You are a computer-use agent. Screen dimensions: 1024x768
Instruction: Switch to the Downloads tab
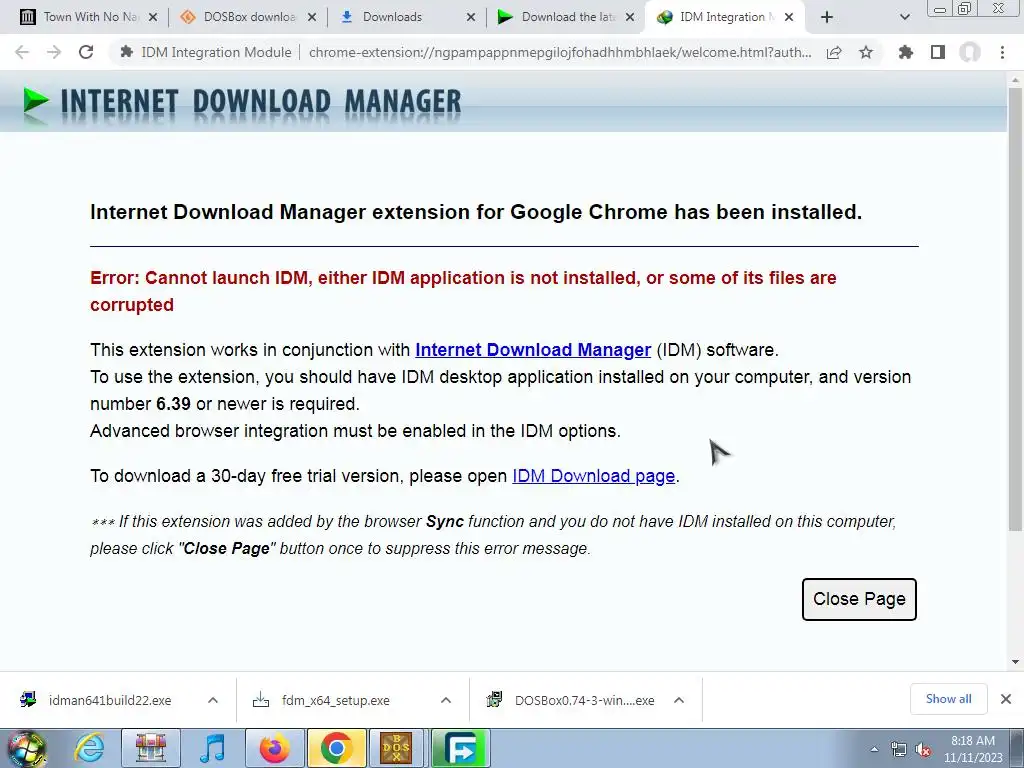[x=405, y=17]
